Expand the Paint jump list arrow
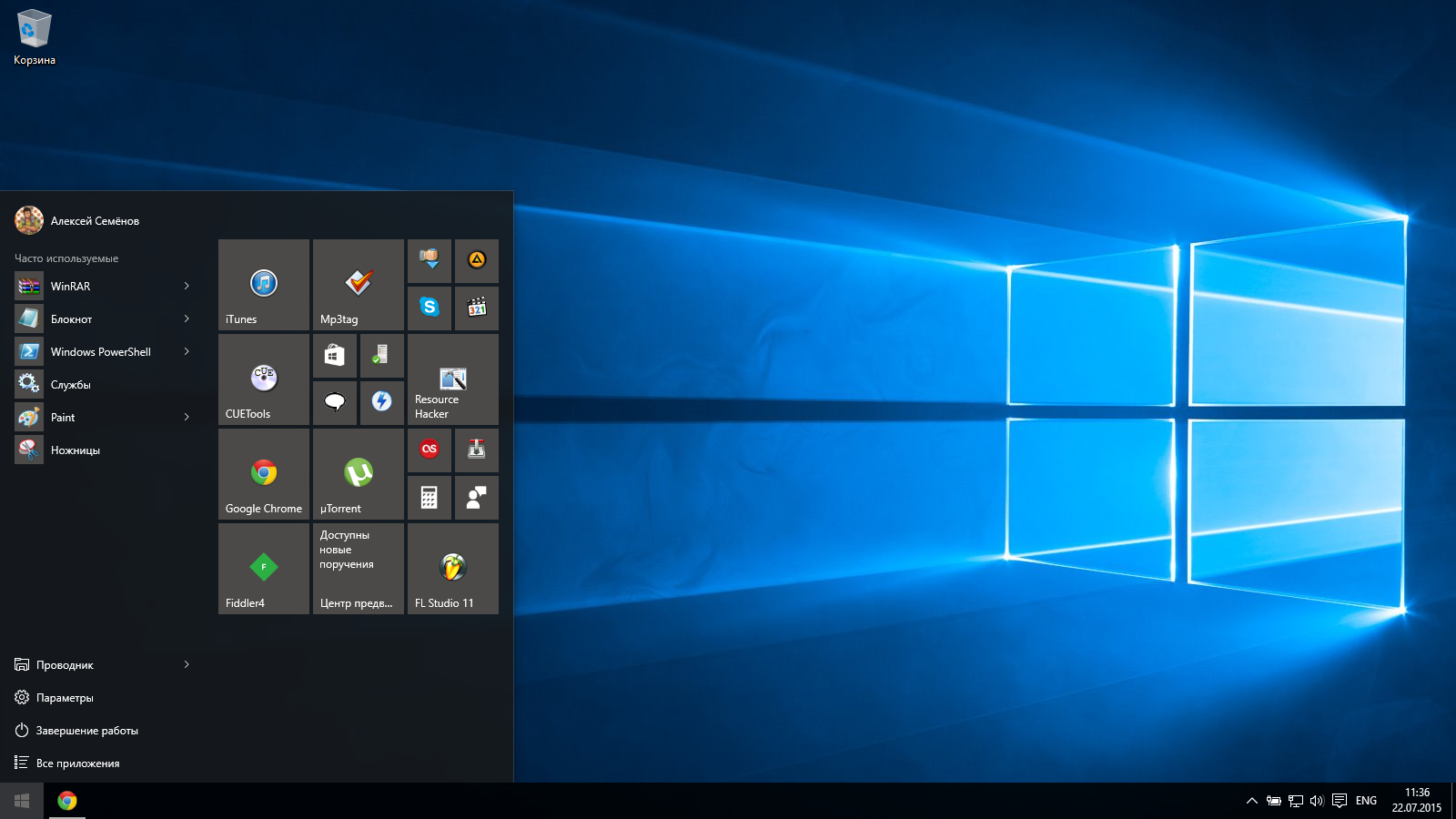 click(x=187, y=417)
